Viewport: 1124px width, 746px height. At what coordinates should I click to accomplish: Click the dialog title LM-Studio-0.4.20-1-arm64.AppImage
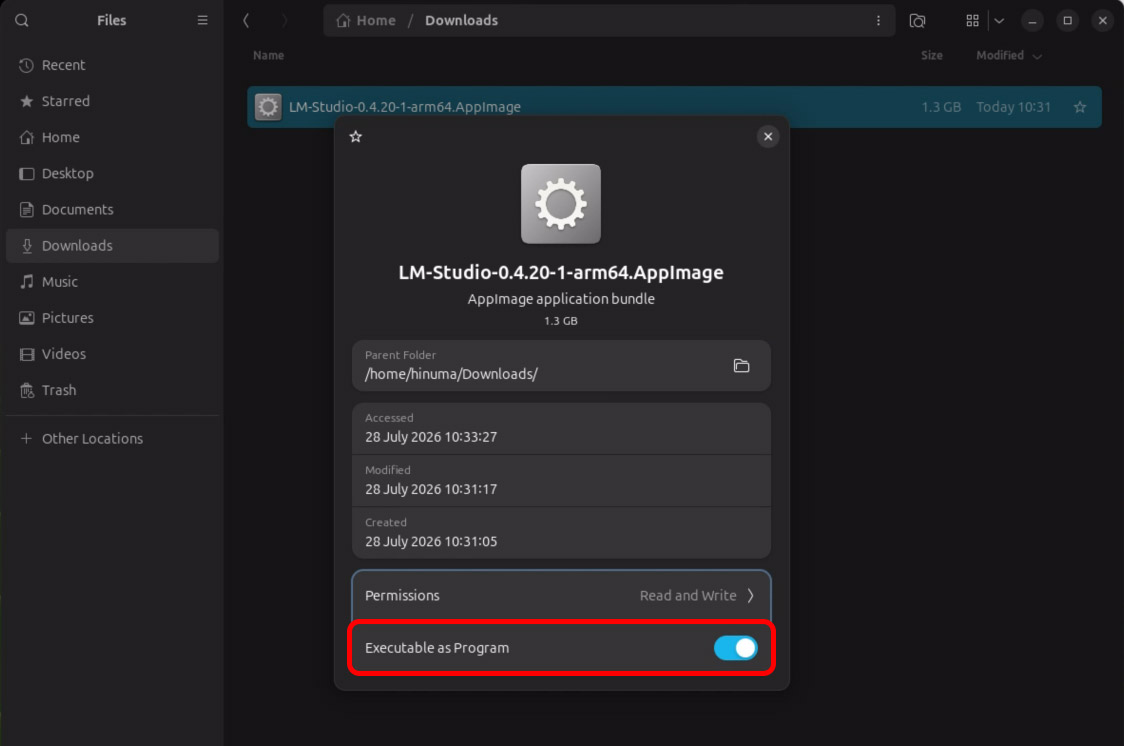pyautogui.click(x=561, y=273)
